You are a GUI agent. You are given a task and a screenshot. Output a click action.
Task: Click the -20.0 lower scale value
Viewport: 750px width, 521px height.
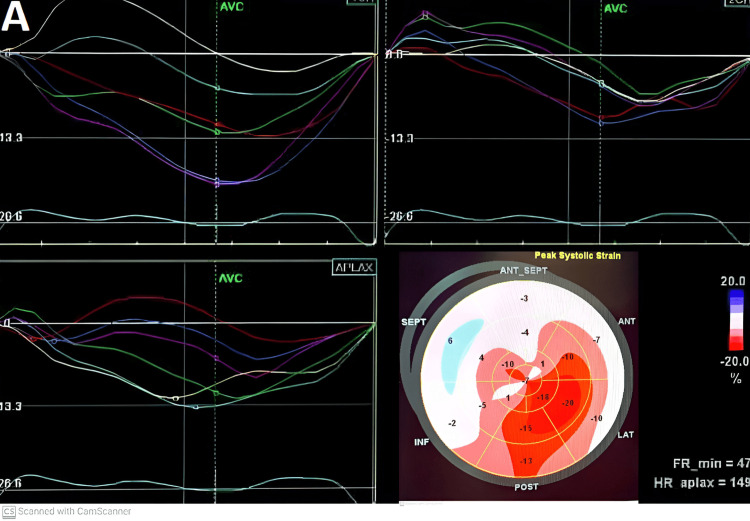[735, 361]
